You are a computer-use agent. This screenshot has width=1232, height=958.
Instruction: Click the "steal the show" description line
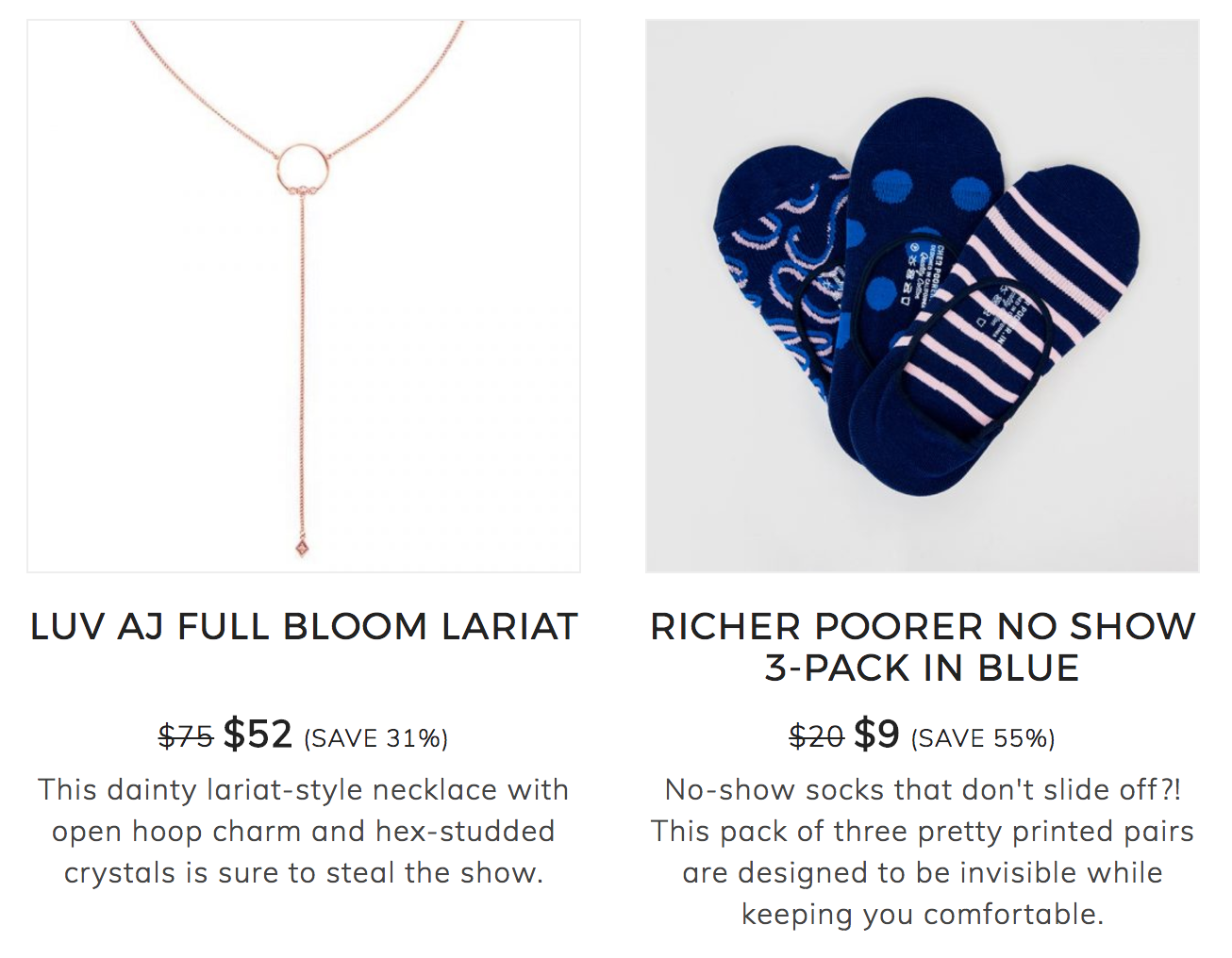tap(304, 872)
